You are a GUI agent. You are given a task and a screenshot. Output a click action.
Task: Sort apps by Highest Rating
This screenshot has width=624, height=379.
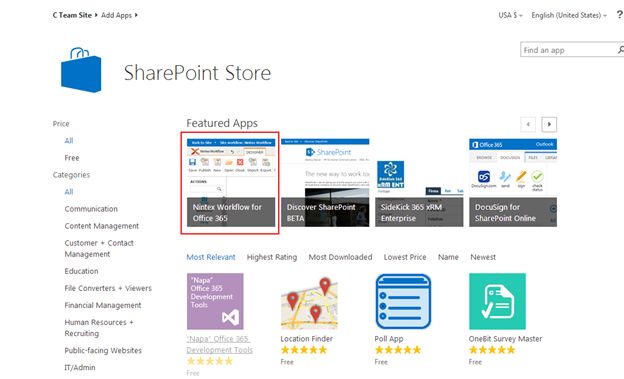tap(272, 257)
